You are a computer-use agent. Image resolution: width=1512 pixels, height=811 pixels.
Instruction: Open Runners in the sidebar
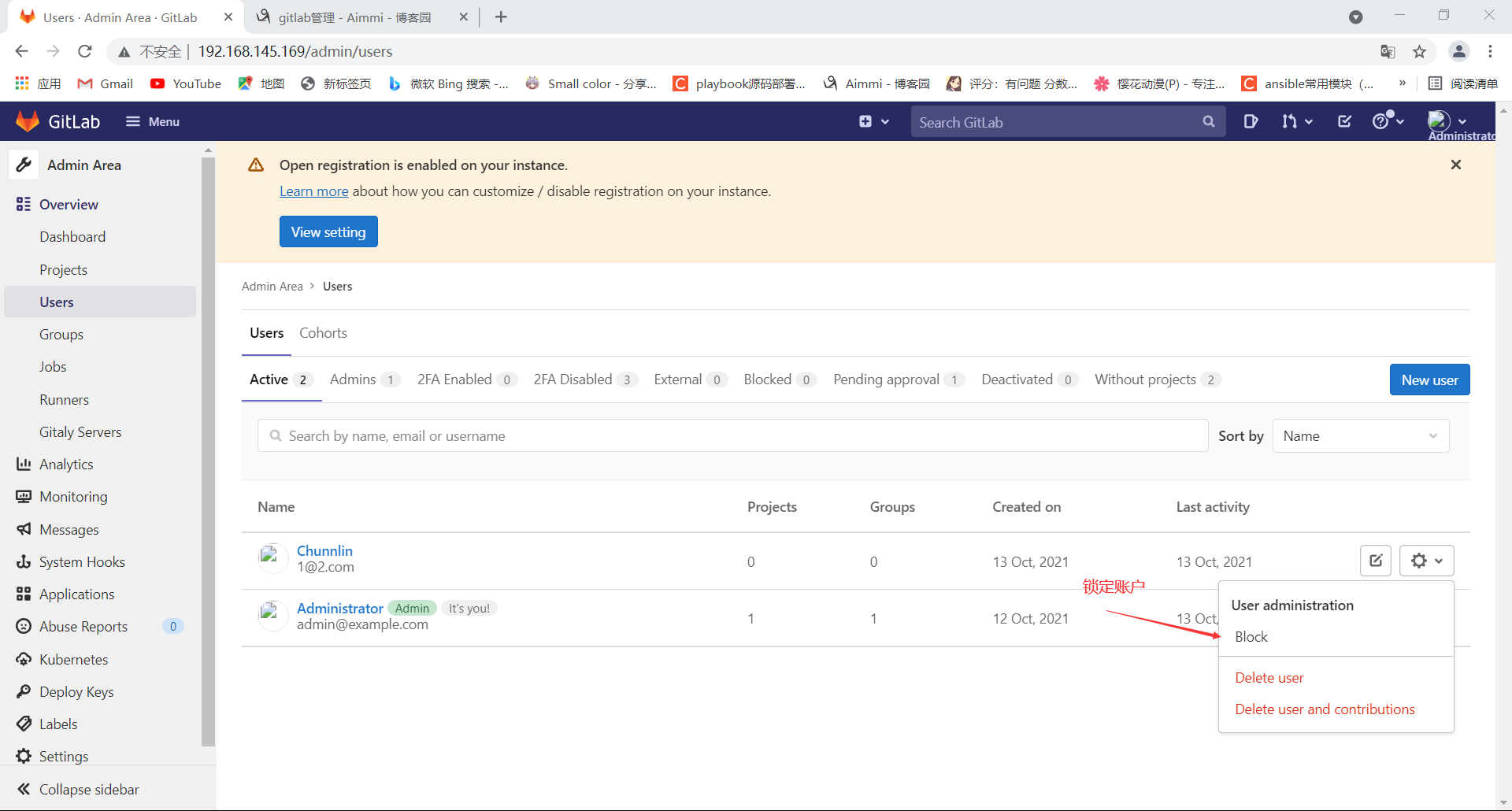[65, 400]
